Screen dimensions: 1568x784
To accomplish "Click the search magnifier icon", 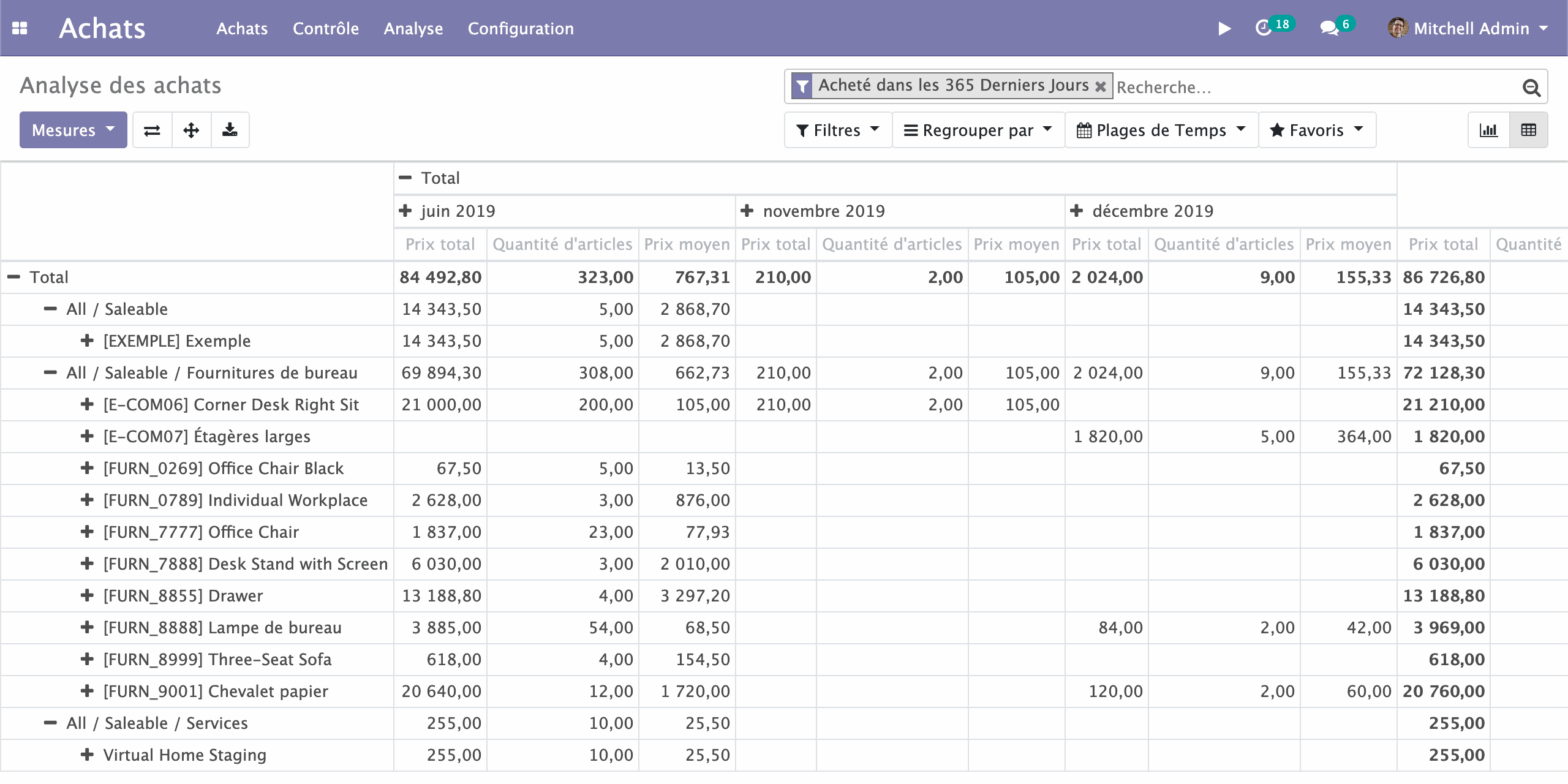I will point(1531,88).
